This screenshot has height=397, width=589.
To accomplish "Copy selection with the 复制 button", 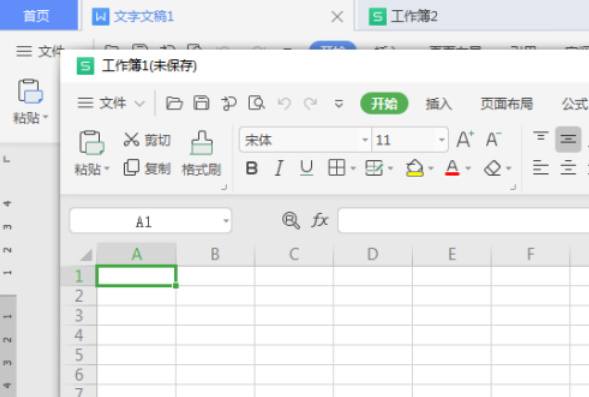I will (147, 168).
